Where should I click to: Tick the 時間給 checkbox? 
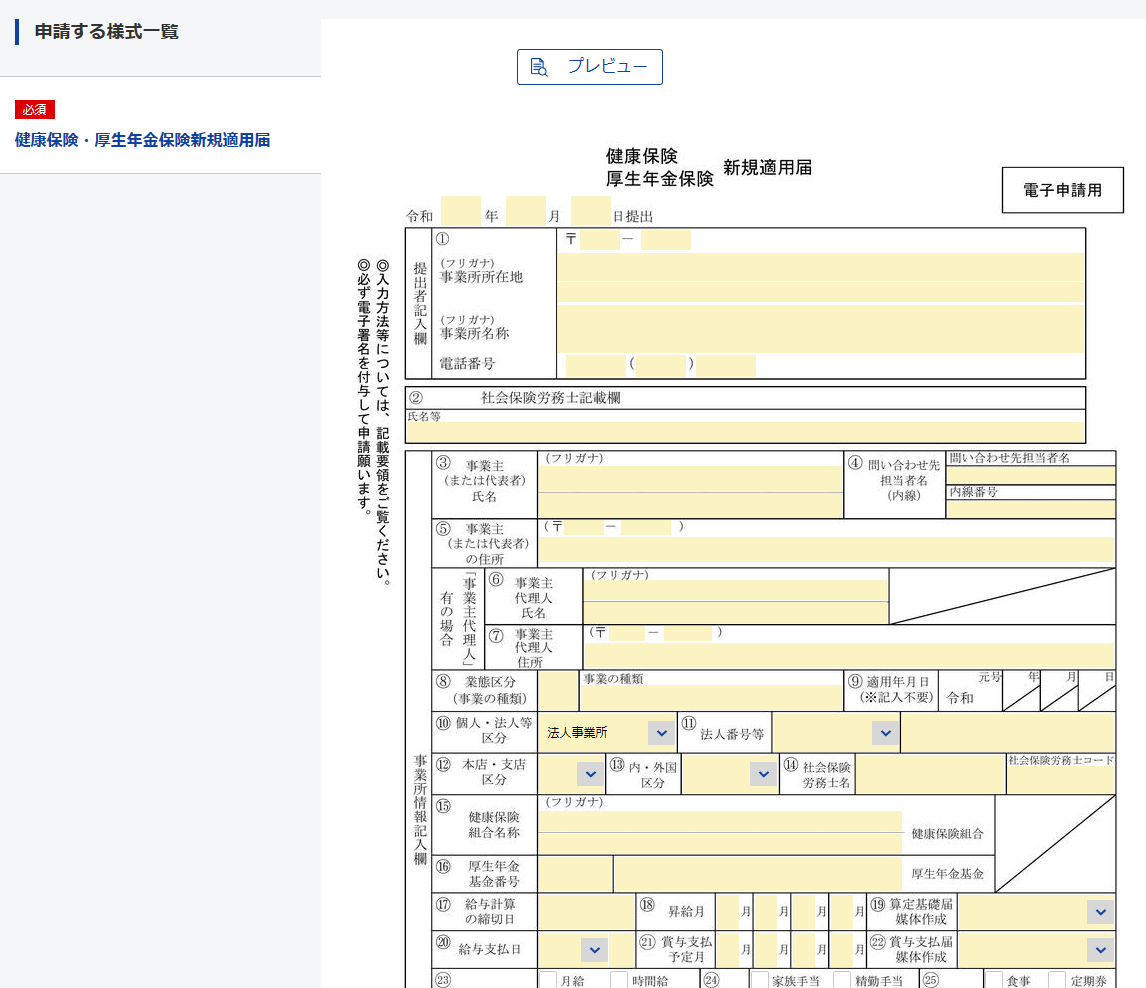click(620, 980)
